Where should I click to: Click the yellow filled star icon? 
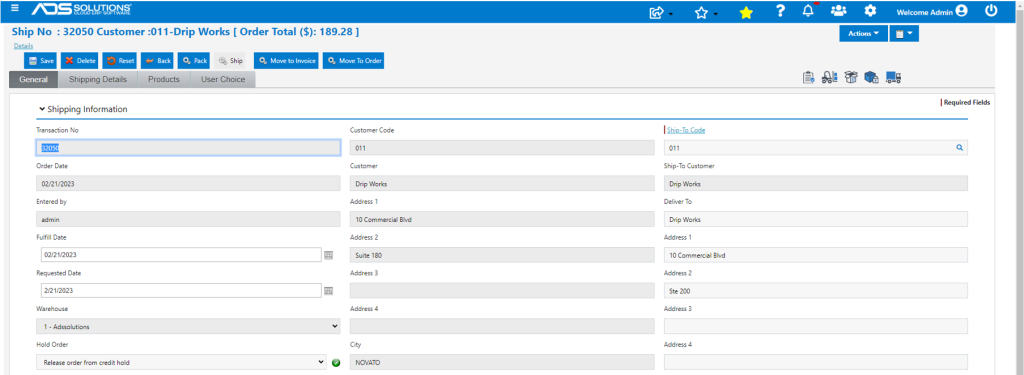click(x=746, y=12)
